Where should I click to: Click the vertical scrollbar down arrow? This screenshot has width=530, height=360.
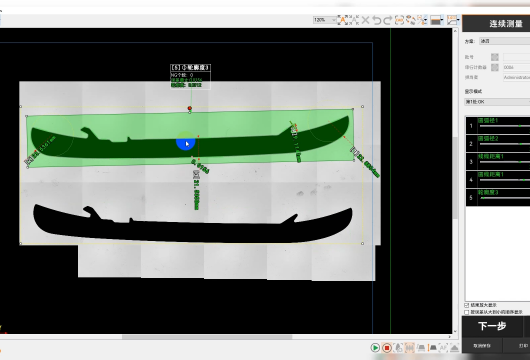(455, 331)
